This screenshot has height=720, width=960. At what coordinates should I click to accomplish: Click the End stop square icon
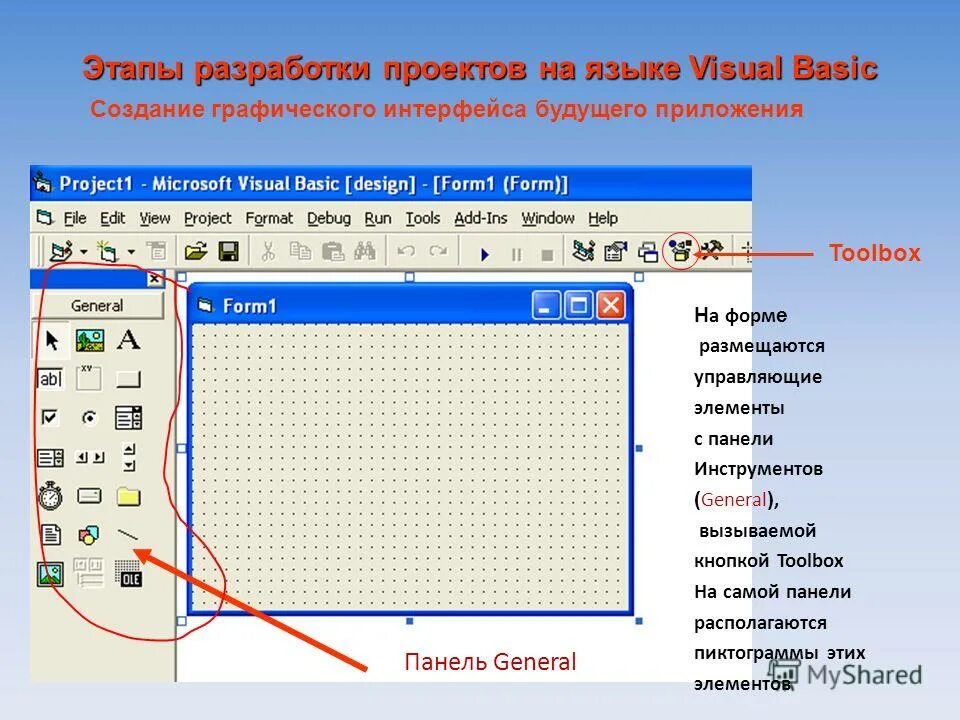point(547,254)
